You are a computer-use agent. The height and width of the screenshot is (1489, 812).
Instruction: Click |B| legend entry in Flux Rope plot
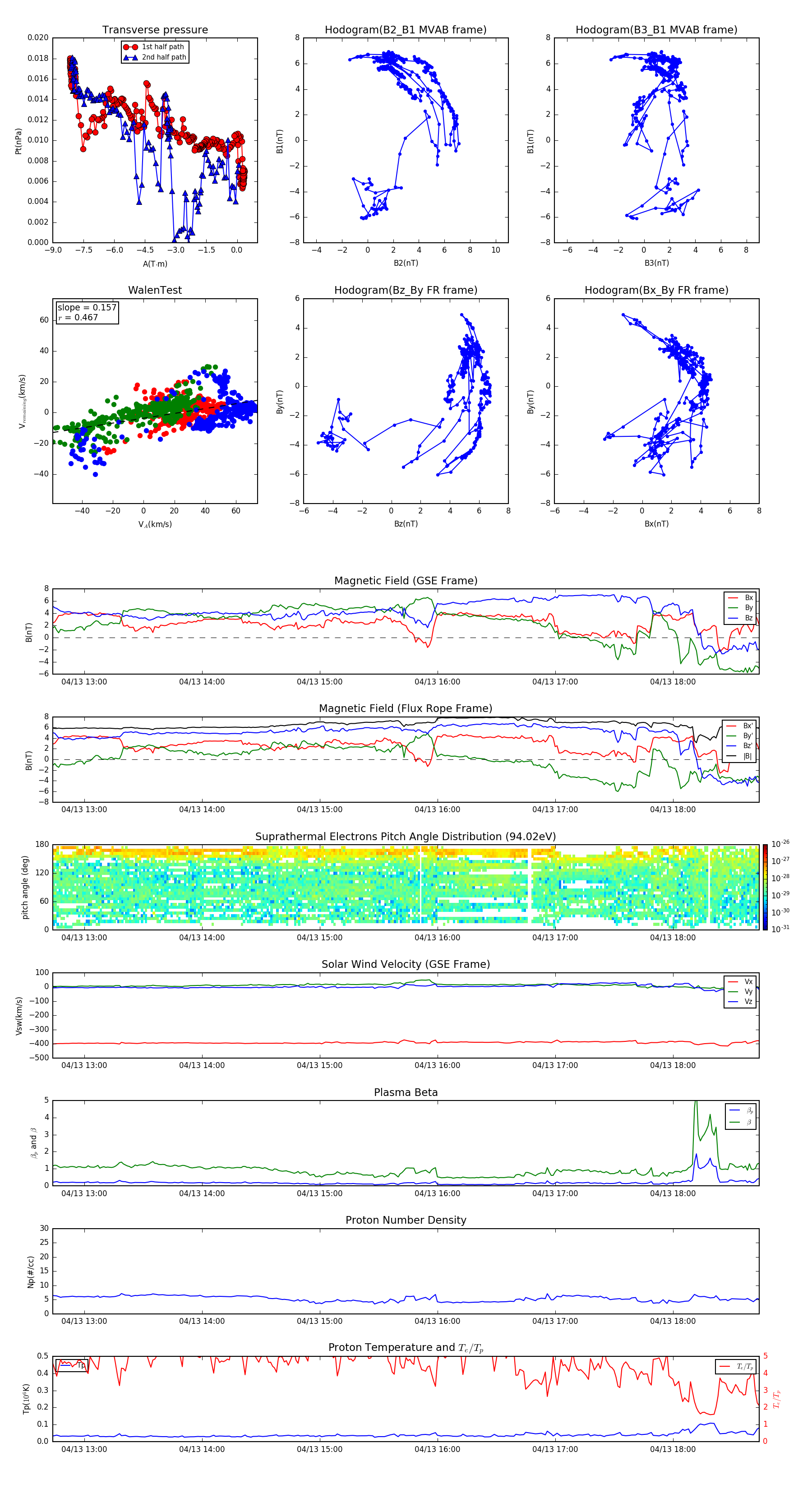[739, 756]
